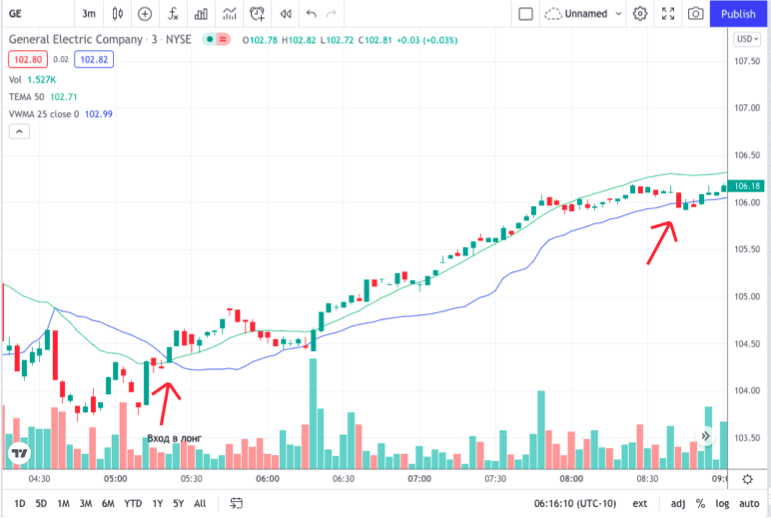Viewport: 771px width, 518px height.
Task: Undo the last chart action
Action: pyautogui.click(x=311, y=14)
